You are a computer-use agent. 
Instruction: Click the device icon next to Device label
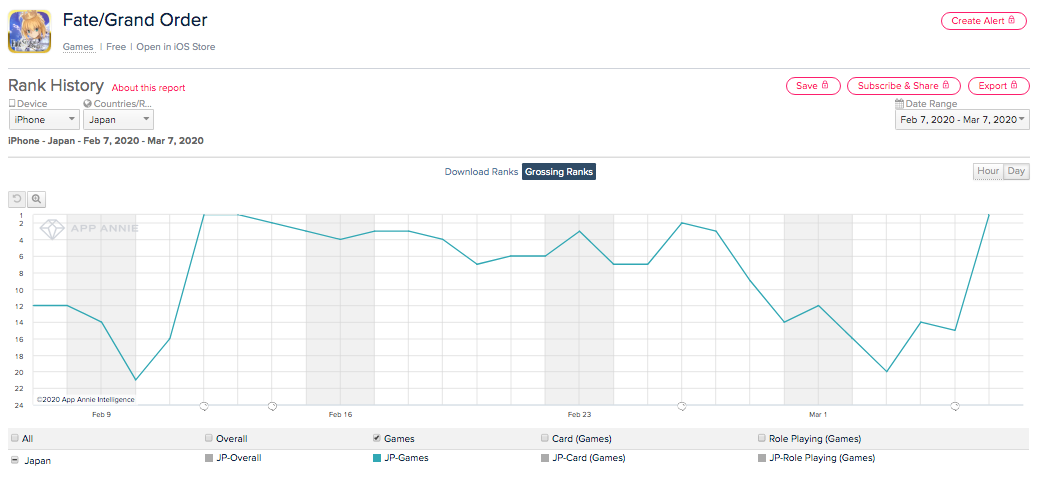[11, 104]
